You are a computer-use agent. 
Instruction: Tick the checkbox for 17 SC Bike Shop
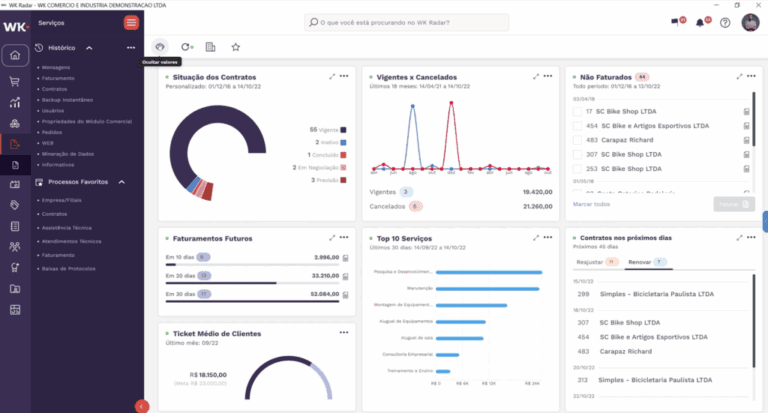[x=576, y=112]
